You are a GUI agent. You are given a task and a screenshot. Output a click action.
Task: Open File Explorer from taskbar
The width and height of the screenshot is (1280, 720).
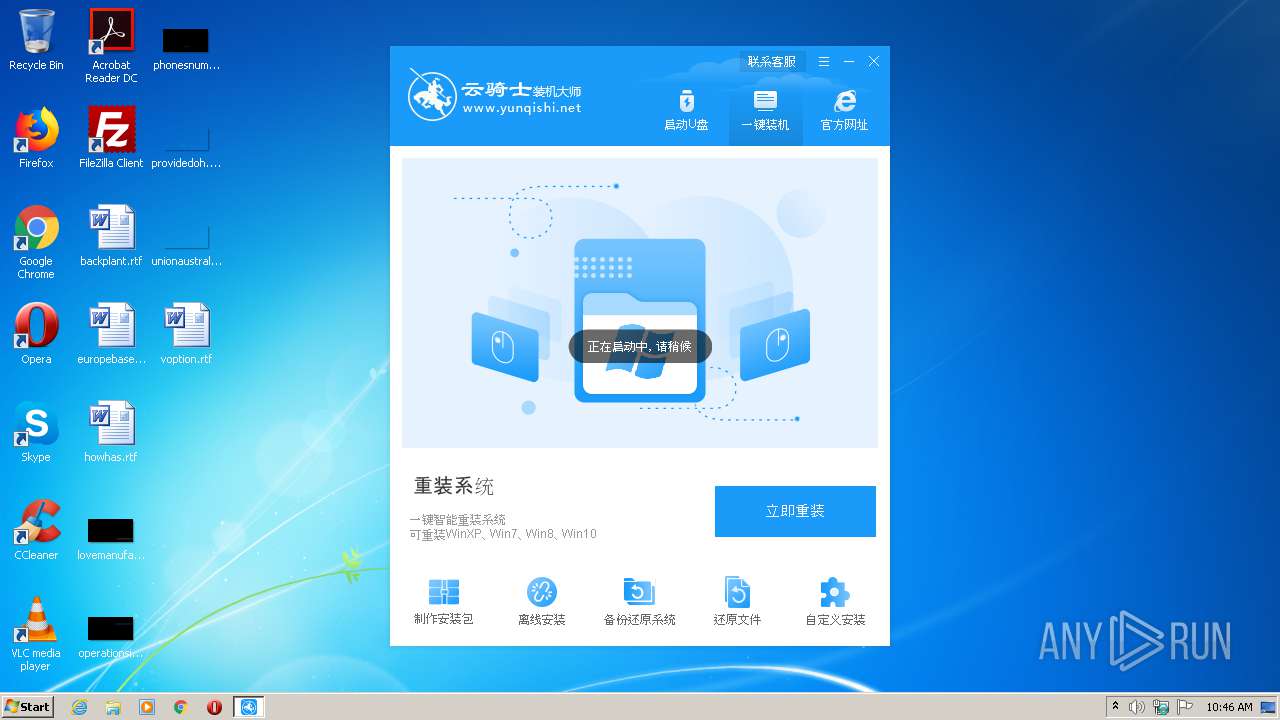(113, 707)
